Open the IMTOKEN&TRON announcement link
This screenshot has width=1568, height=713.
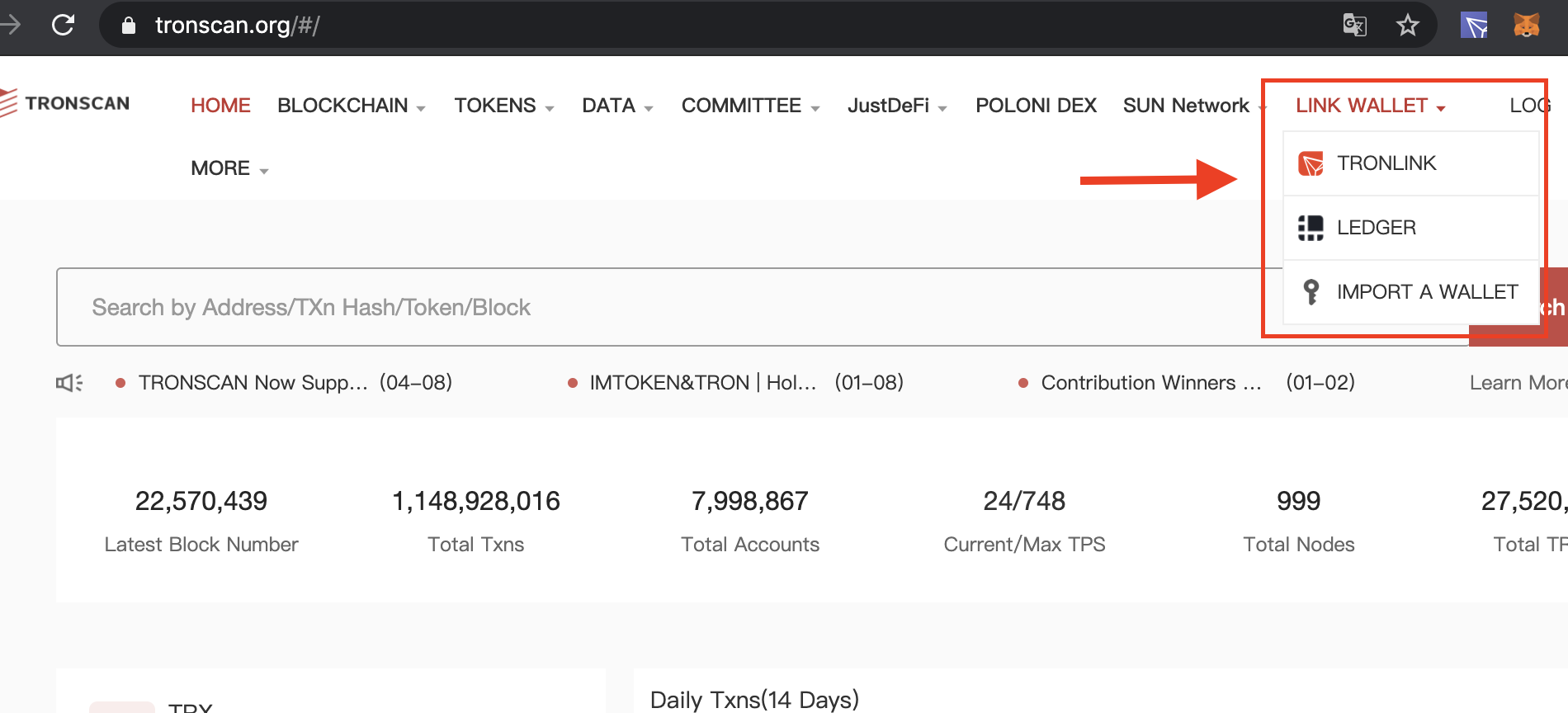(702, 383)
